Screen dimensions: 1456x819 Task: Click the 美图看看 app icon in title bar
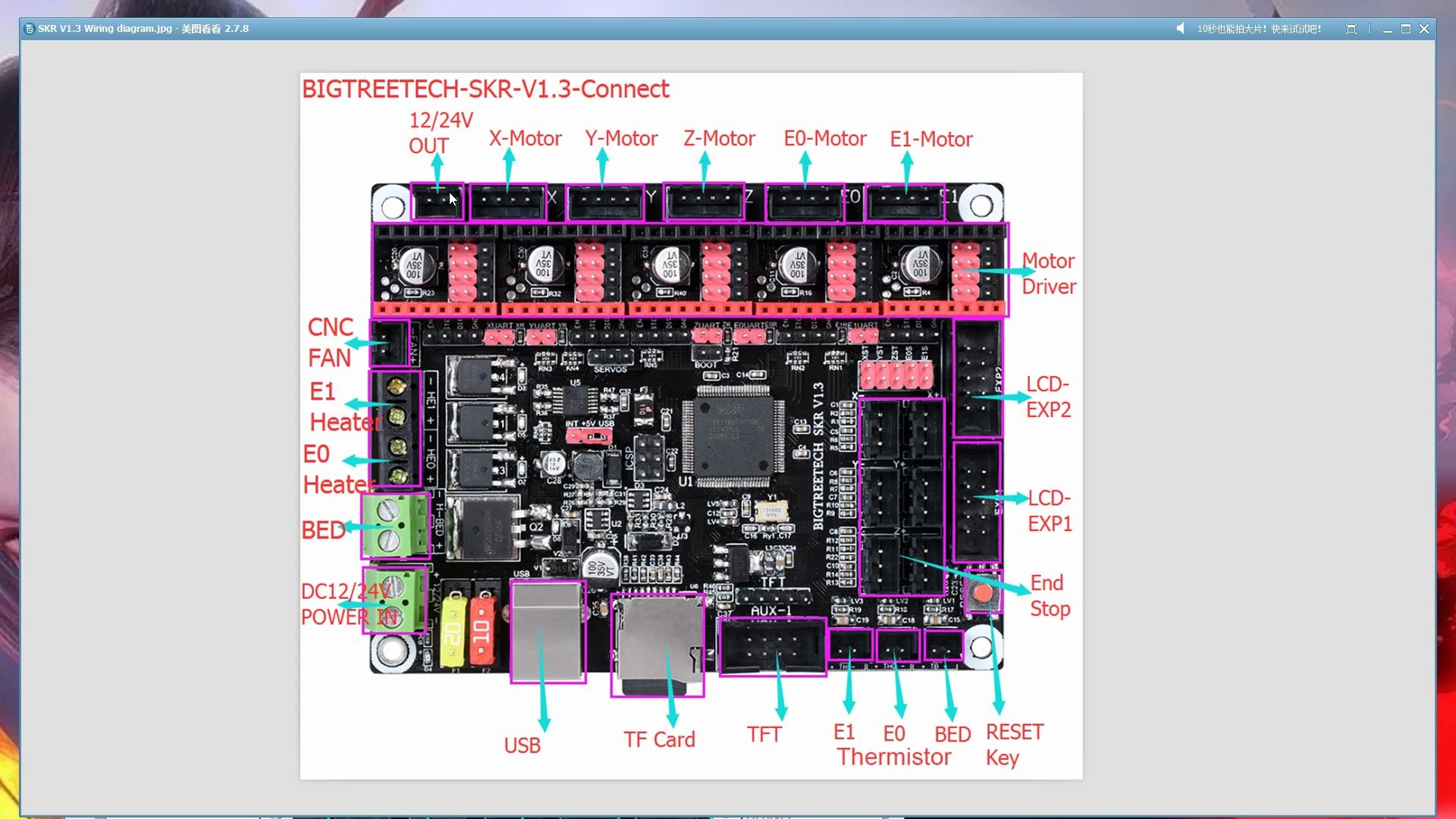(x=30, y=29)
